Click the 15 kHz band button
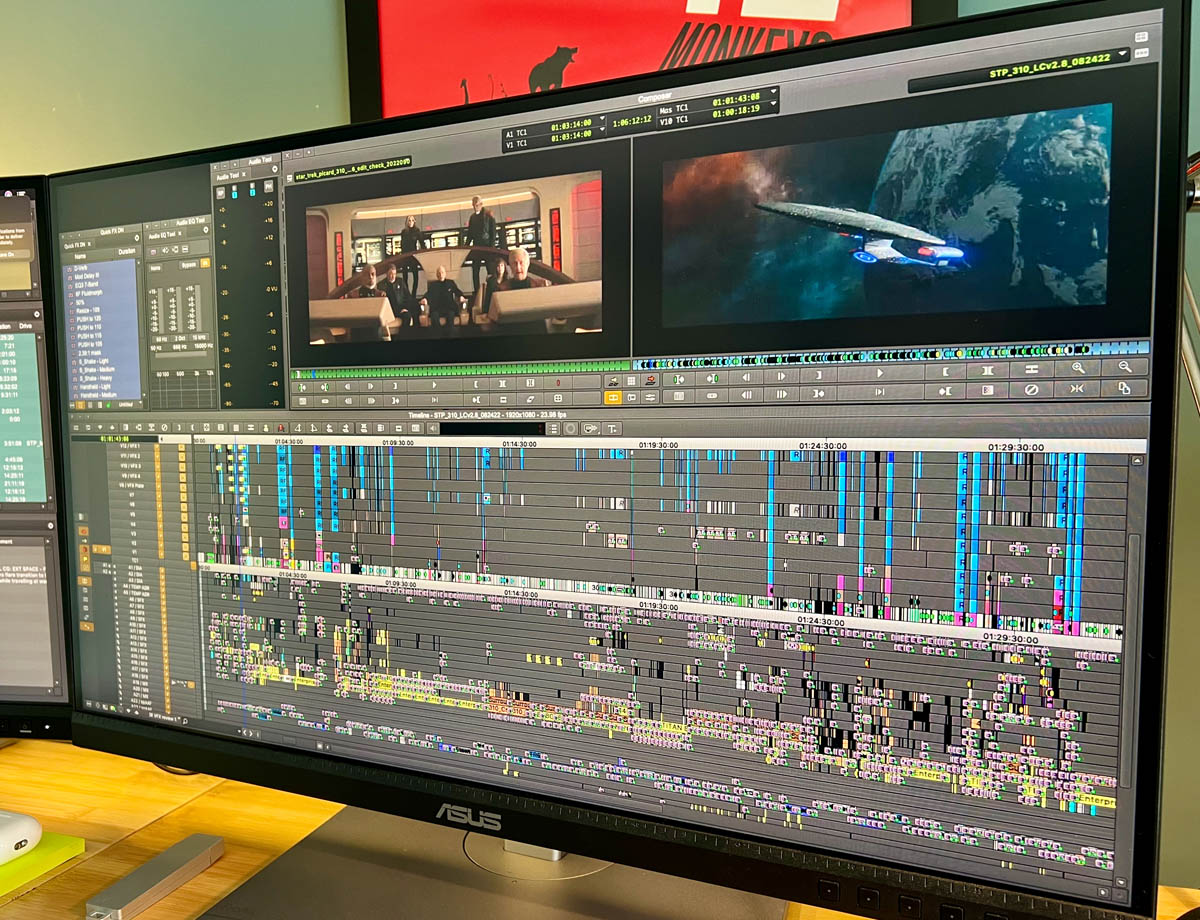Viewport: 1200px width, 920px height. pyautogui.click(x=198, y=337)
